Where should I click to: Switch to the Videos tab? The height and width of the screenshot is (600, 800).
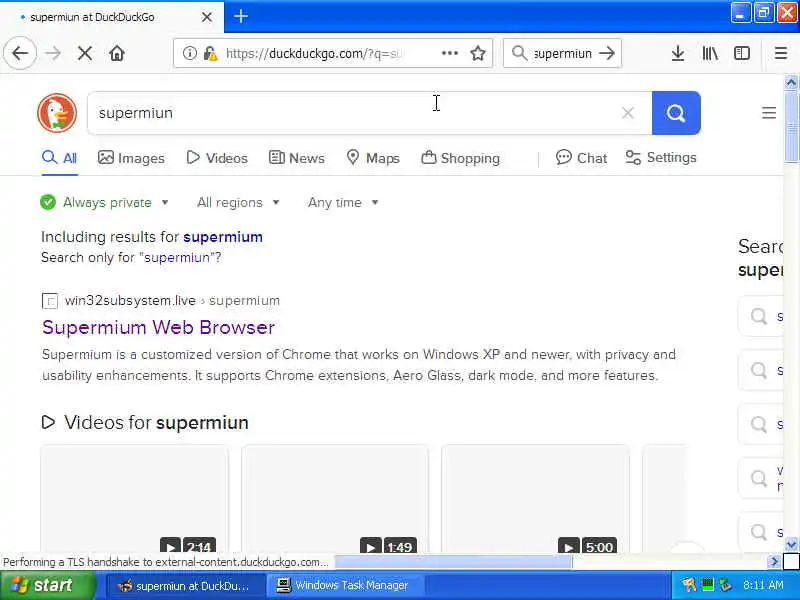point(217,158)
